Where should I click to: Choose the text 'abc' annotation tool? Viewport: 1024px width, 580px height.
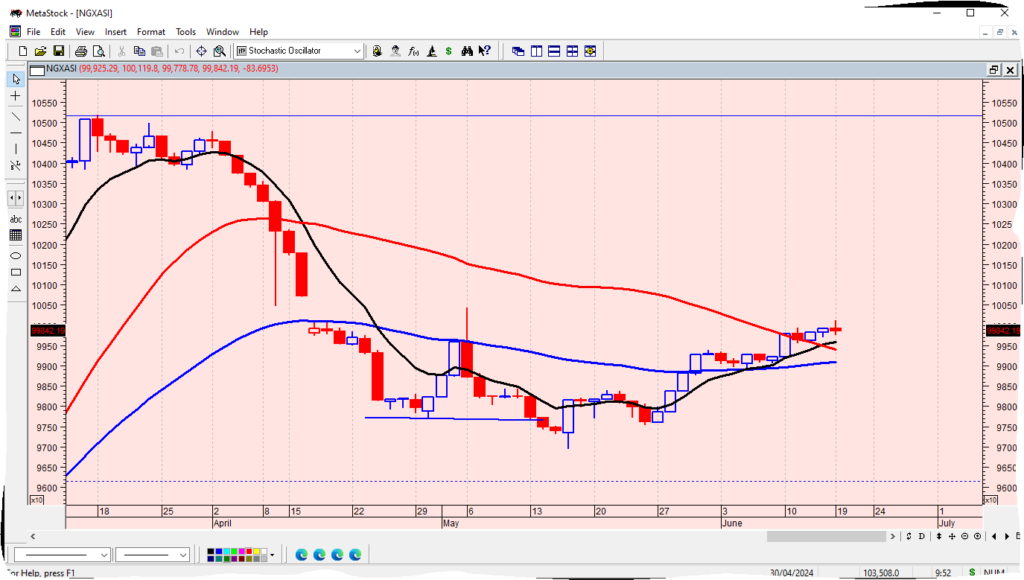tap(15, 218)
